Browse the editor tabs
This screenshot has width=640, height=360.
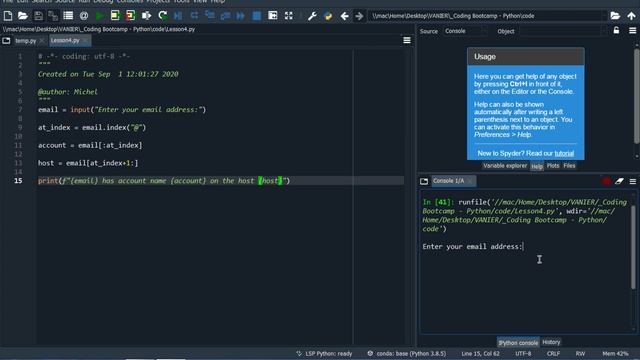pyautogui.click(x=6, y=40)
